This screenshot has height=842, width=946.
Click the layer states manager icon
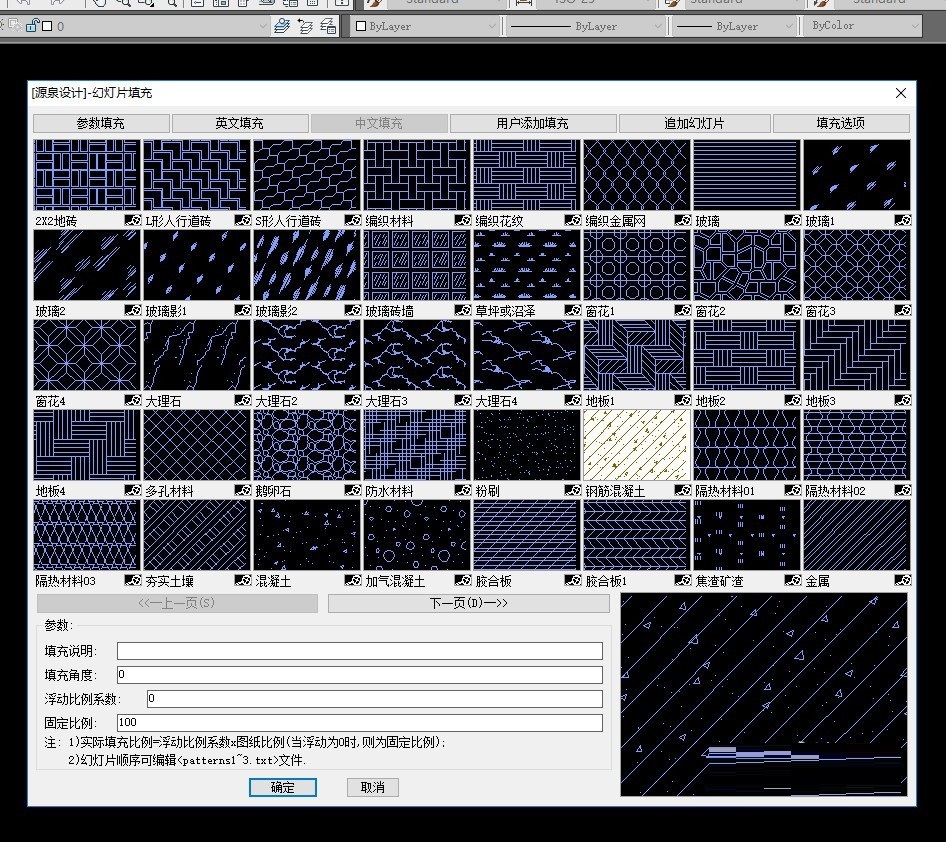328,26
